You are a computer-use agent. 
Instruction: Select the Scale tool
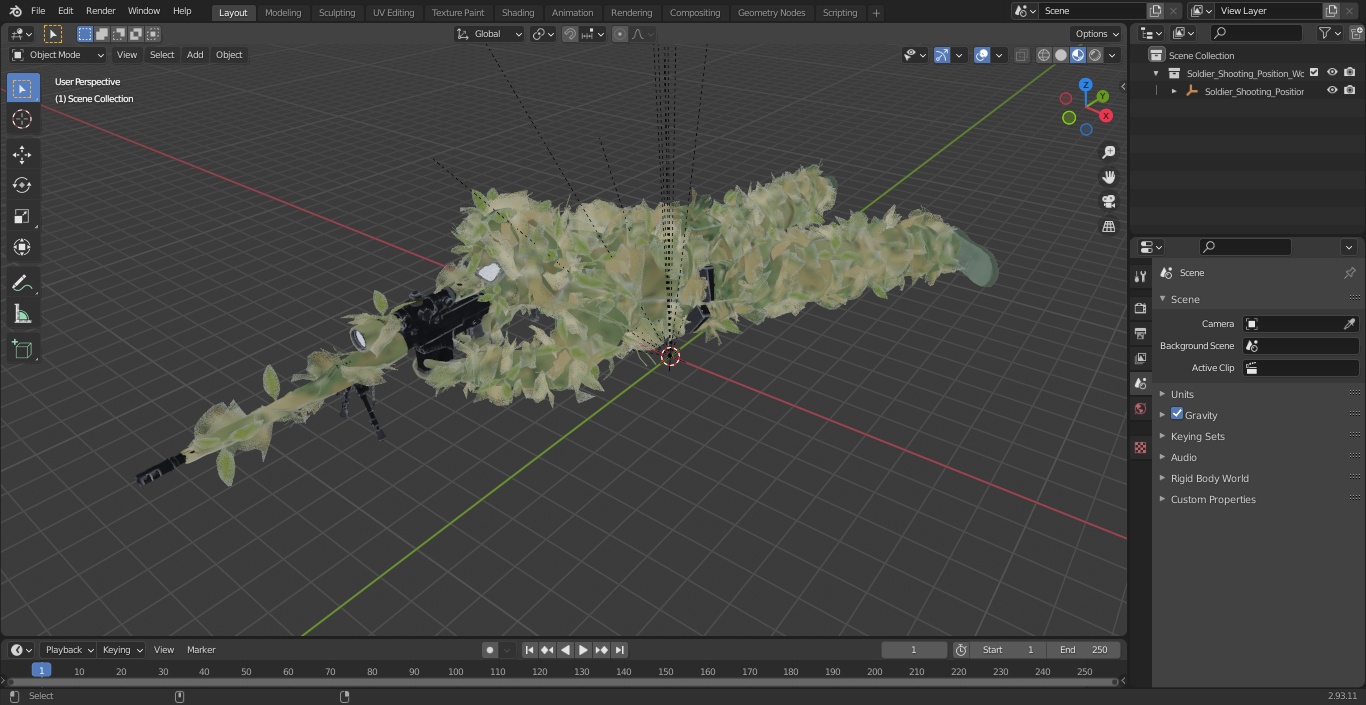tap(22, 216)
